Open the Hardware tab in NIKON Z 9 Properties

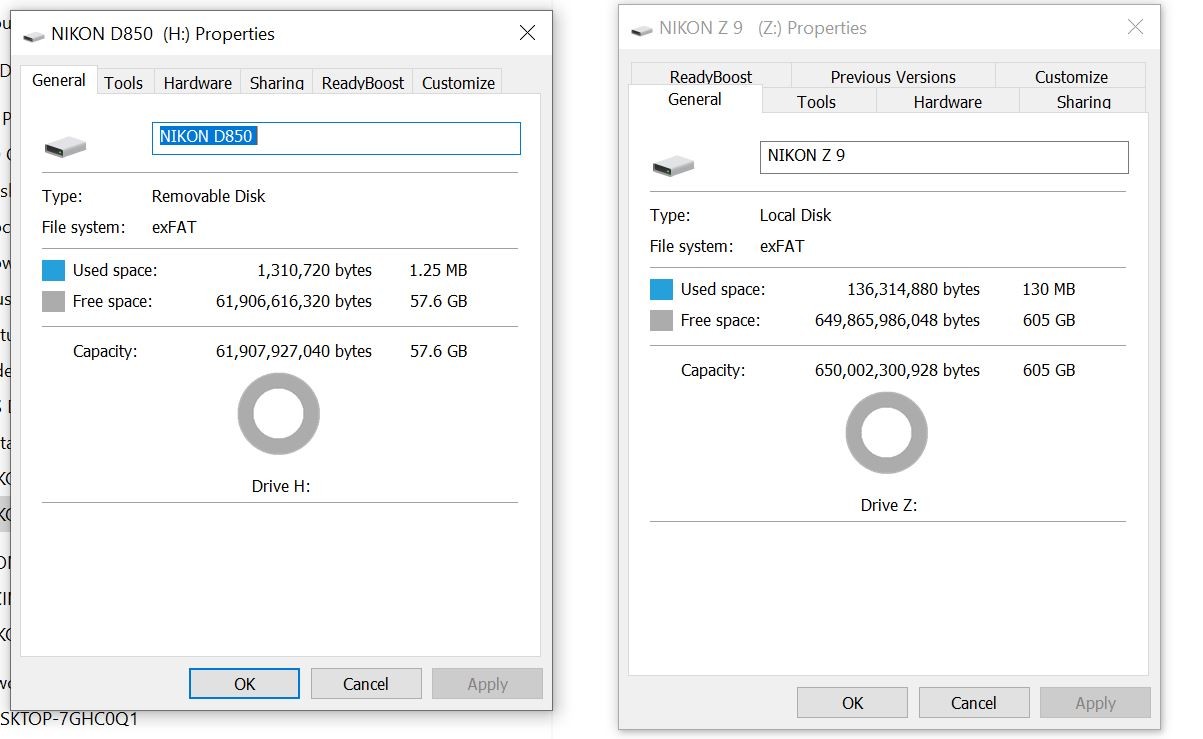(947, 102)
